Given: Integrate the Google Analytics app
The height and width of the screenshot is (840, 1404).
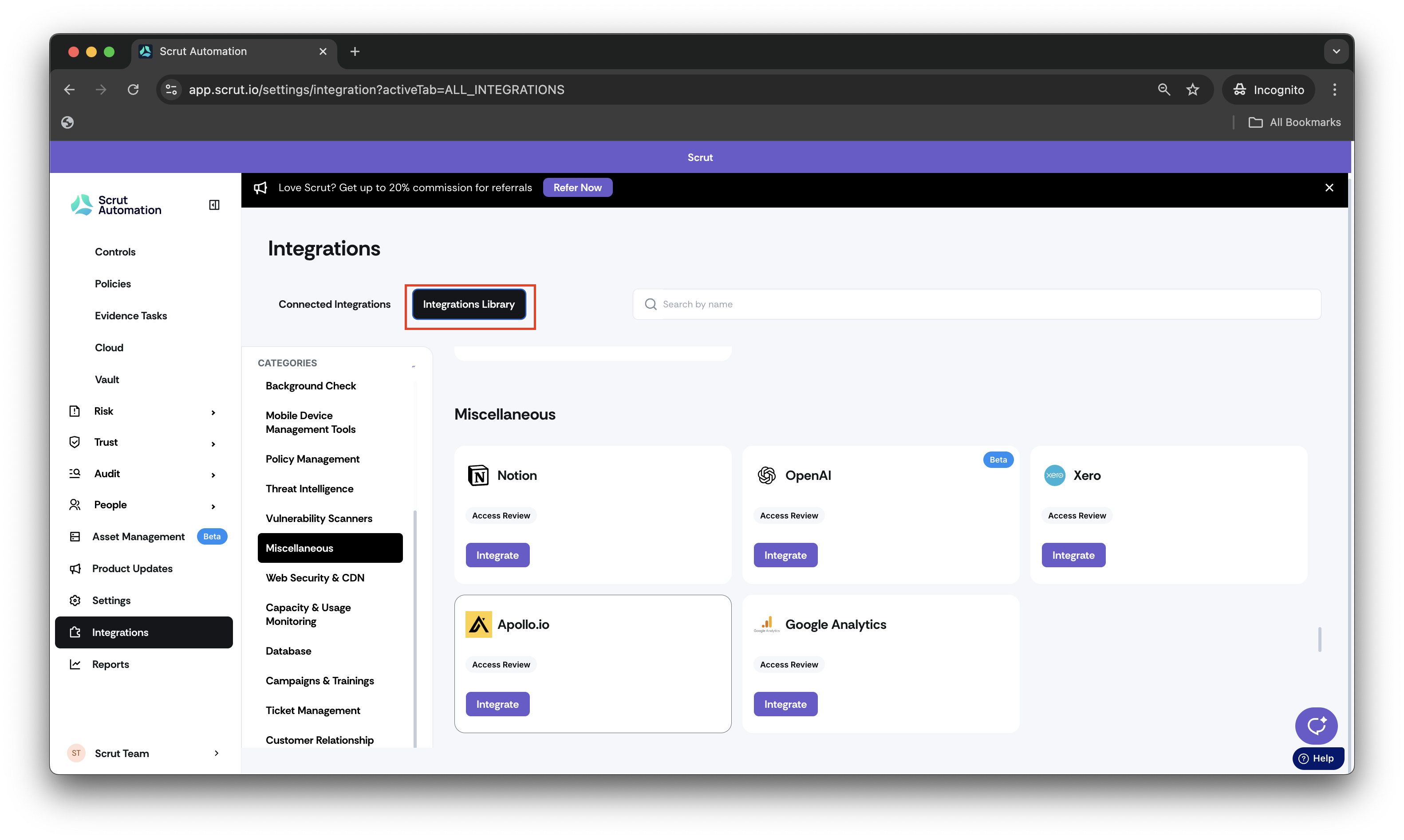Looking at the screenshot, I should pos(785,704).
